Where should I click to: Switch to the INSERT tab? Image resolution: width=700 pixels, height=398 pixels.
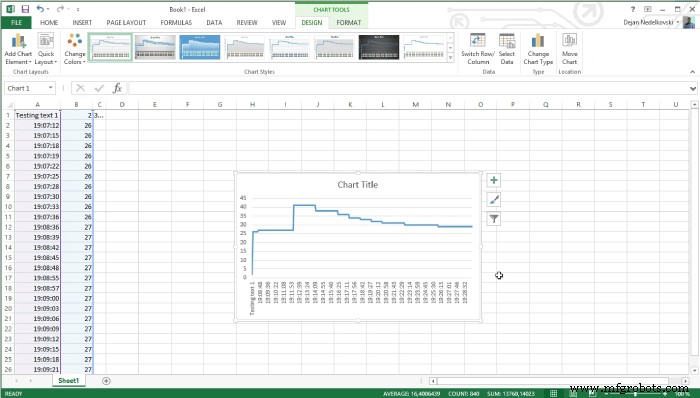[x=82, y=22]
